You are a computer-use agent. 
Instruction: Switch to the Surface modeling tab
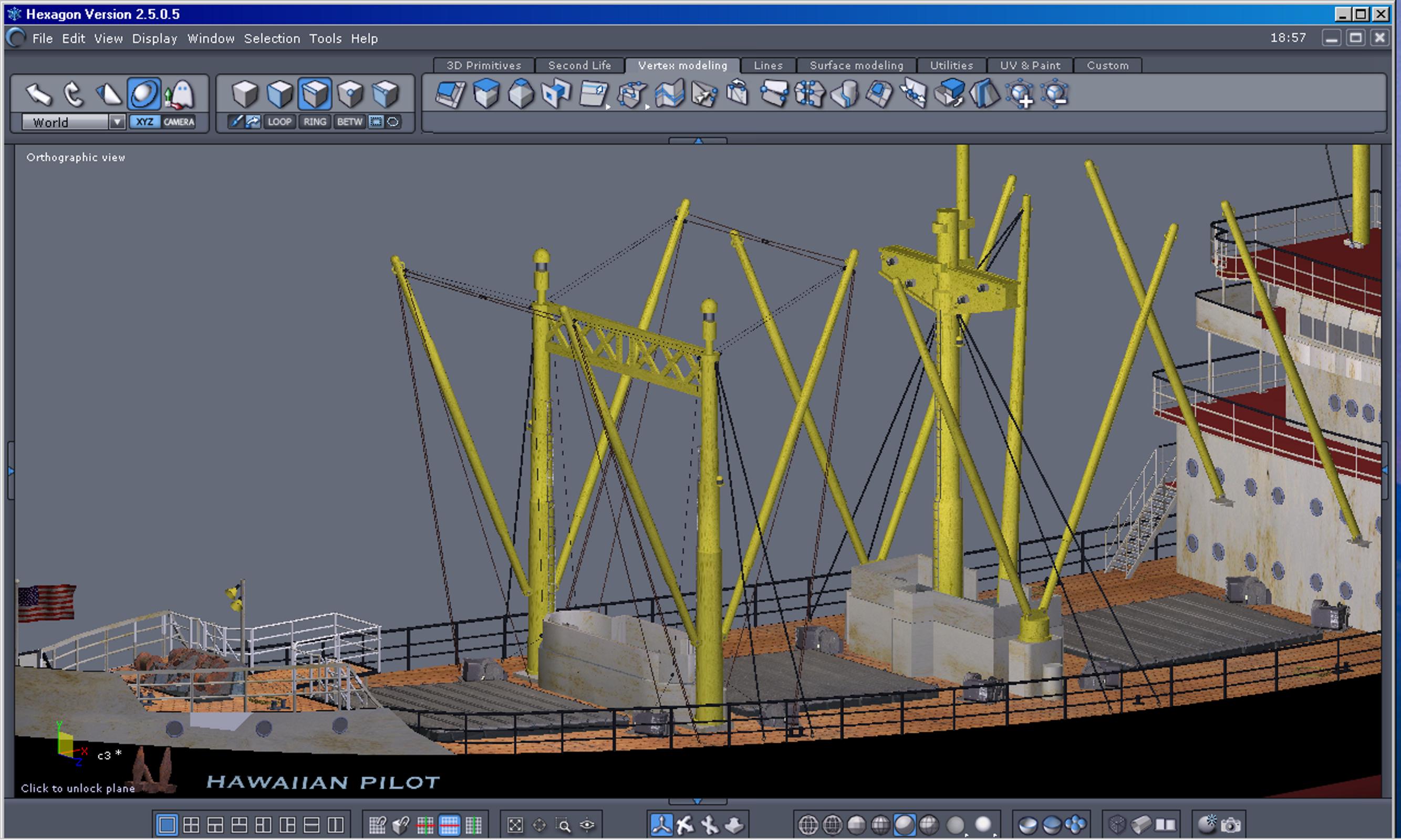[x=856, y=65]
